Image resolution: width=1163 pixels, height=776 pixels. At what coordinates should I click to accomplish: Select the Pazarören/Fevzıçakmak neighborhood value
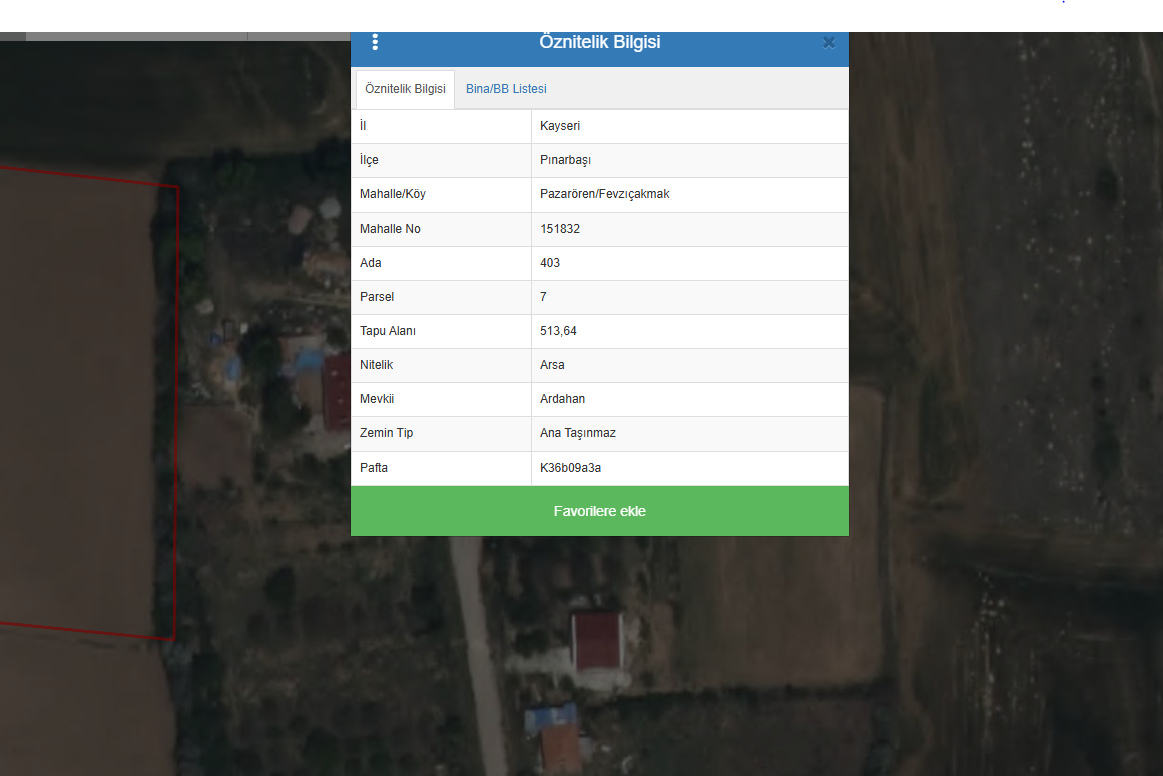point(604,194)
